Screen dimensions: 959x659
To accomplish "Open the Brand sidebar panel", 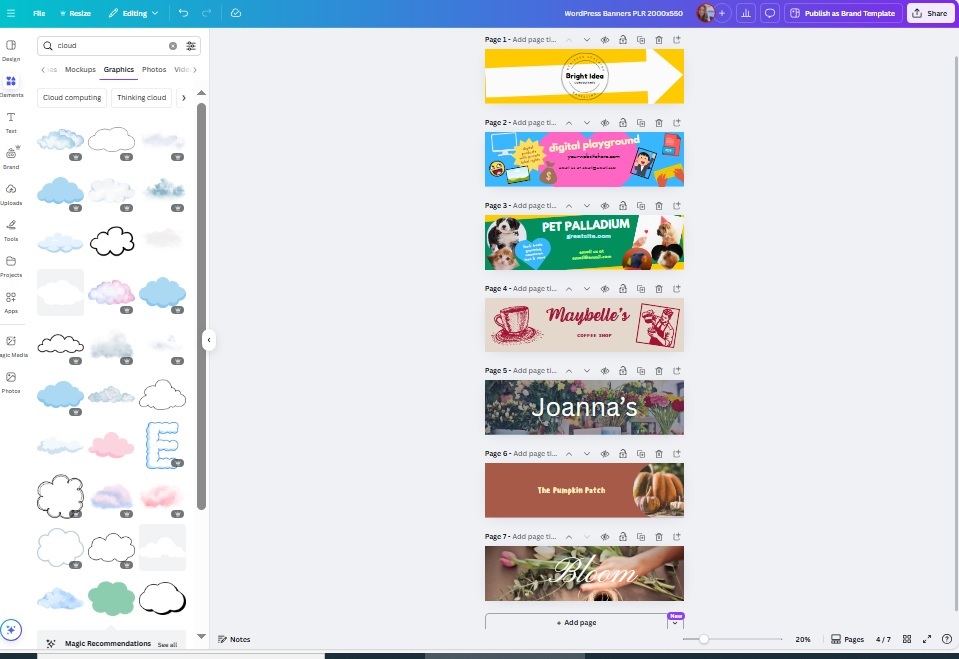I will pos(11,158).
